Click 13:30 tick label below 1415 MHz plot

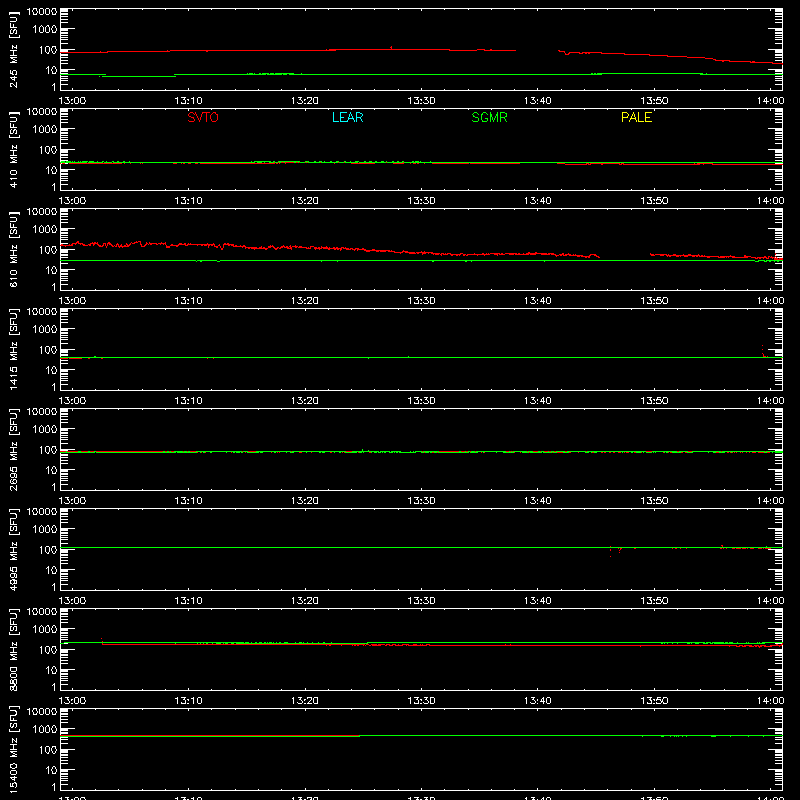click(421, 401)
